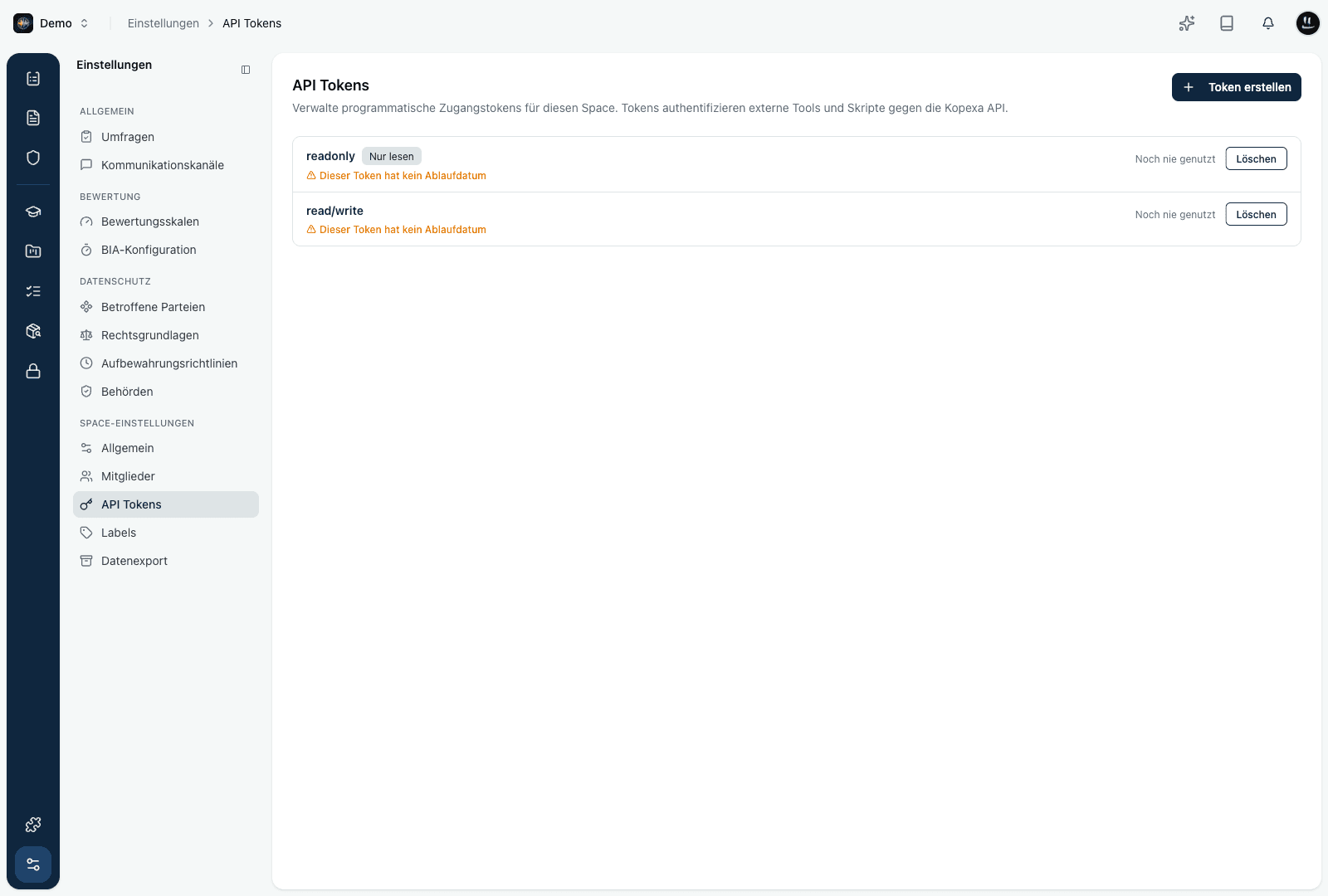Open the box with magnifier icon
The image size is (1328, 896).
[33, 331]
